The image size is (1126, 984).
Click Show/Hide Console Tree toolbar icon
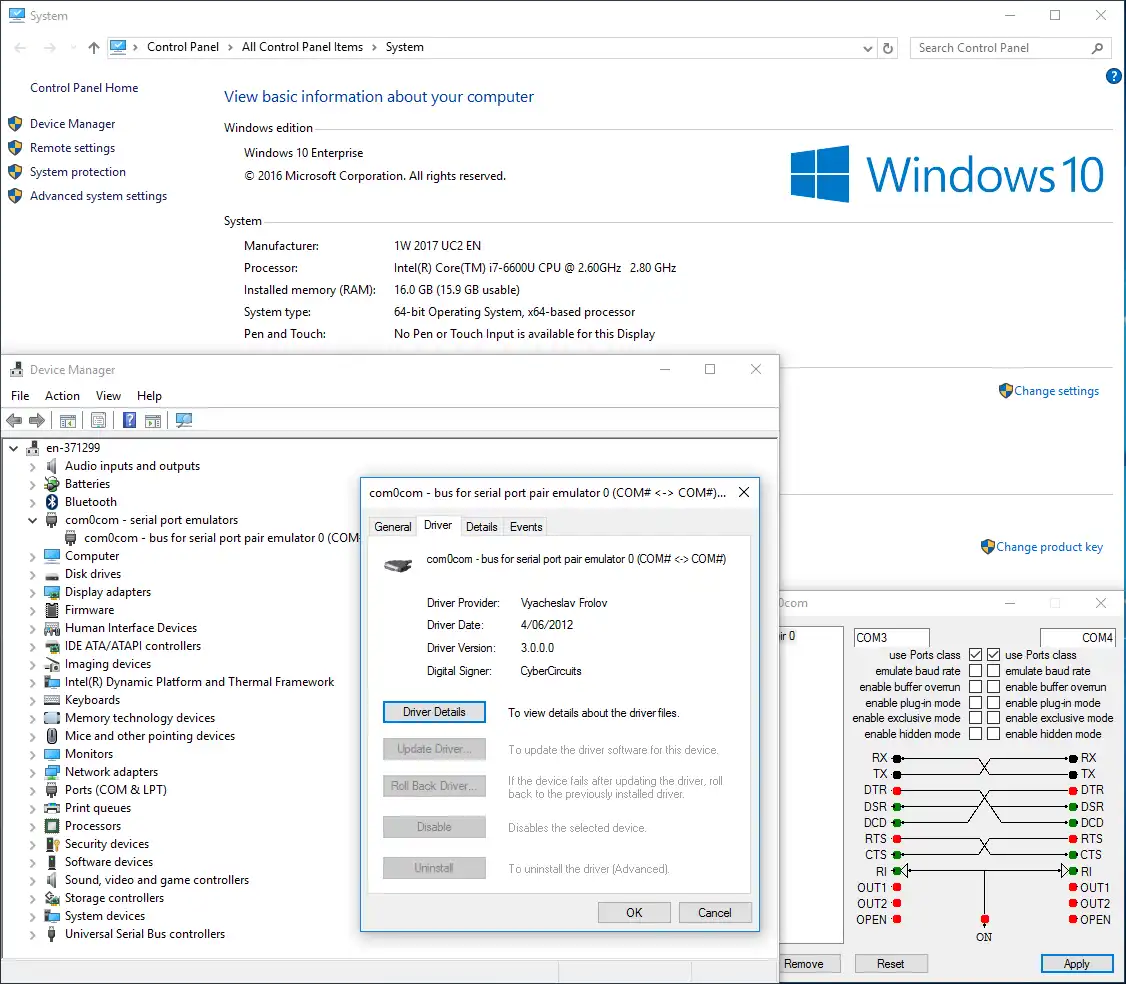click(68, 421)
